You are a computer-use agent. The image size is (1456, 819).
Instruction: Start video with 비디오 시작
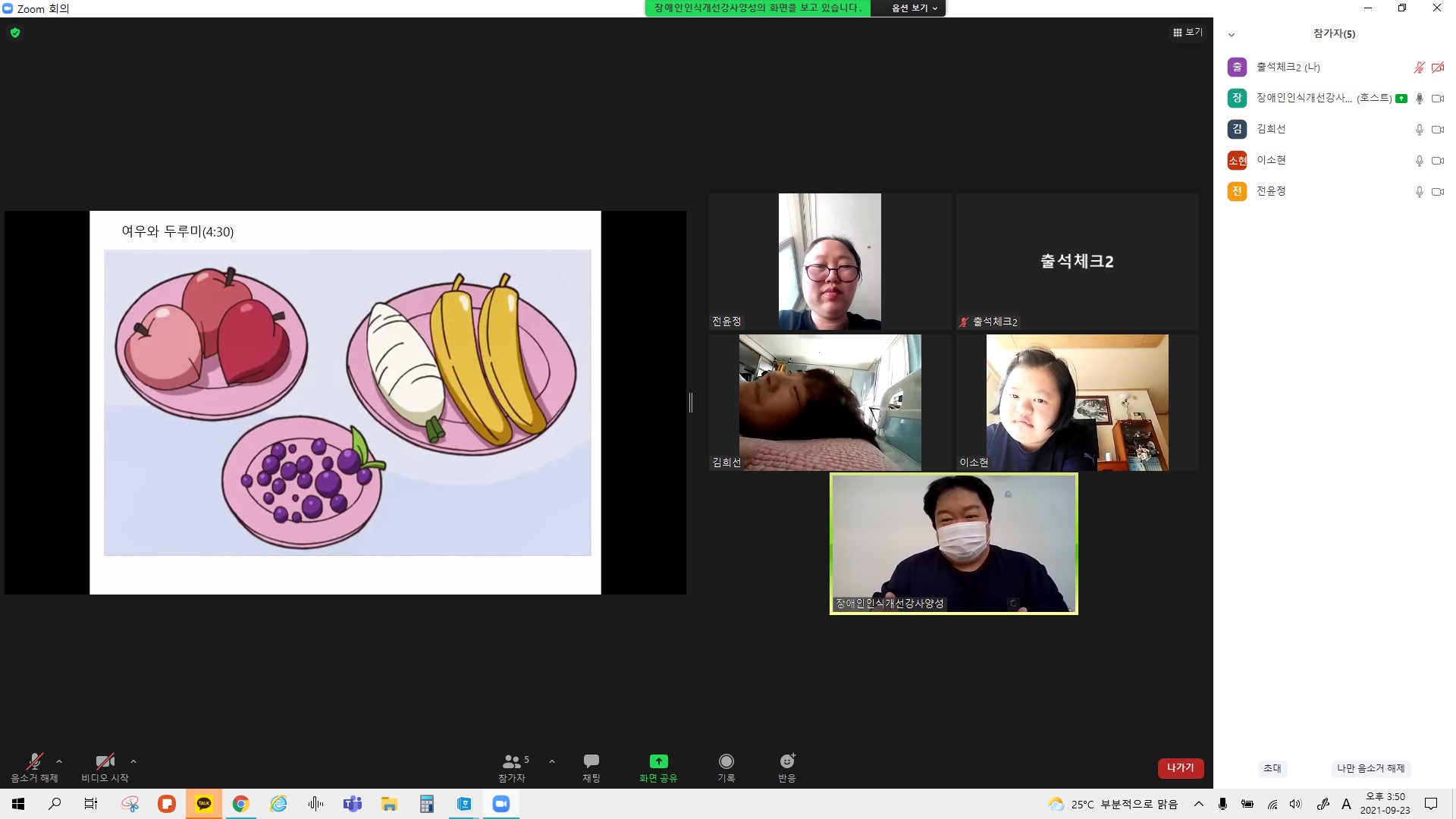click(105, 767)
